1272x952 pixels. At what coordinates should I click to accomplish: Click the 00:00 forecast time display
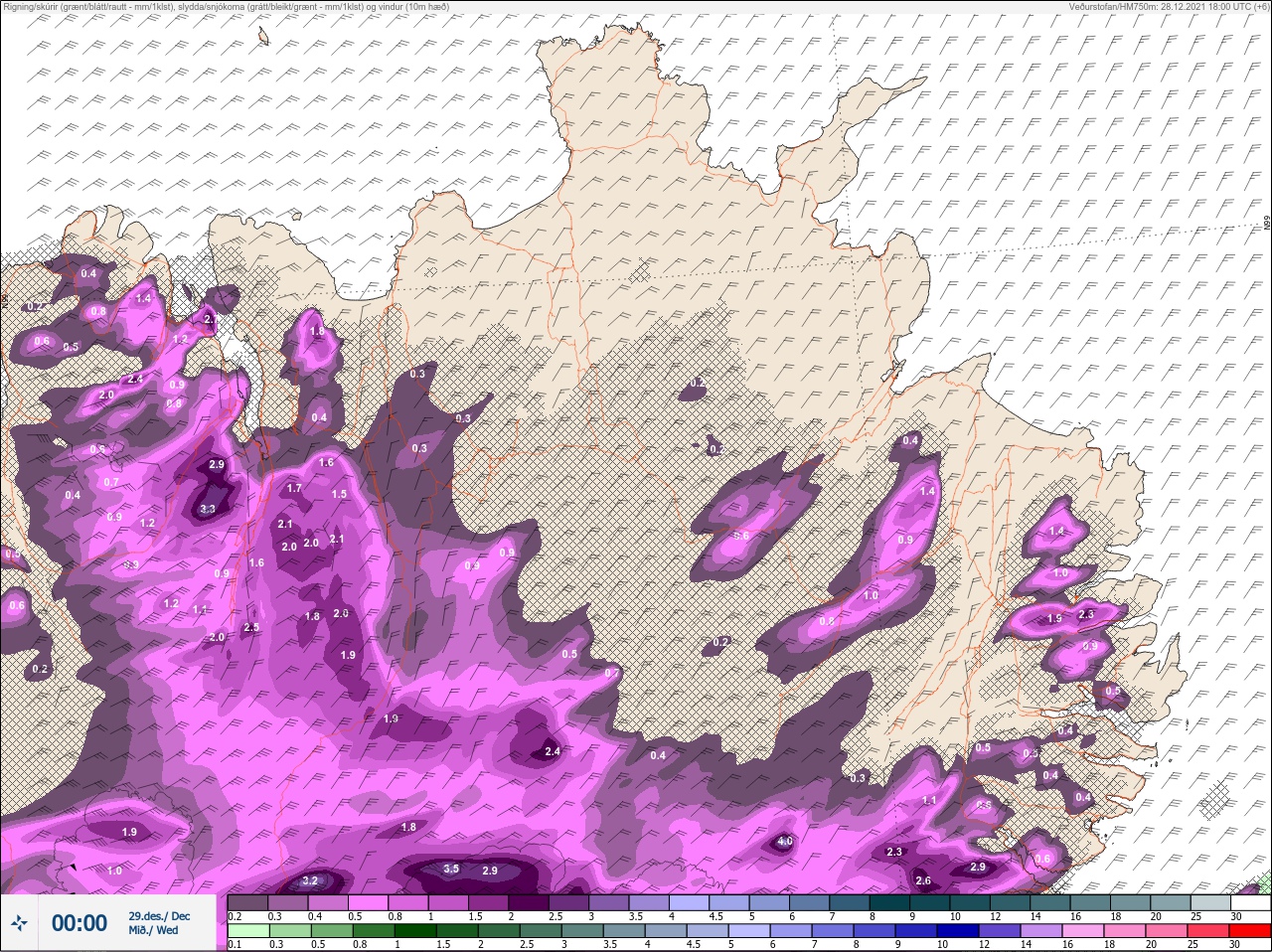point(79,923)
